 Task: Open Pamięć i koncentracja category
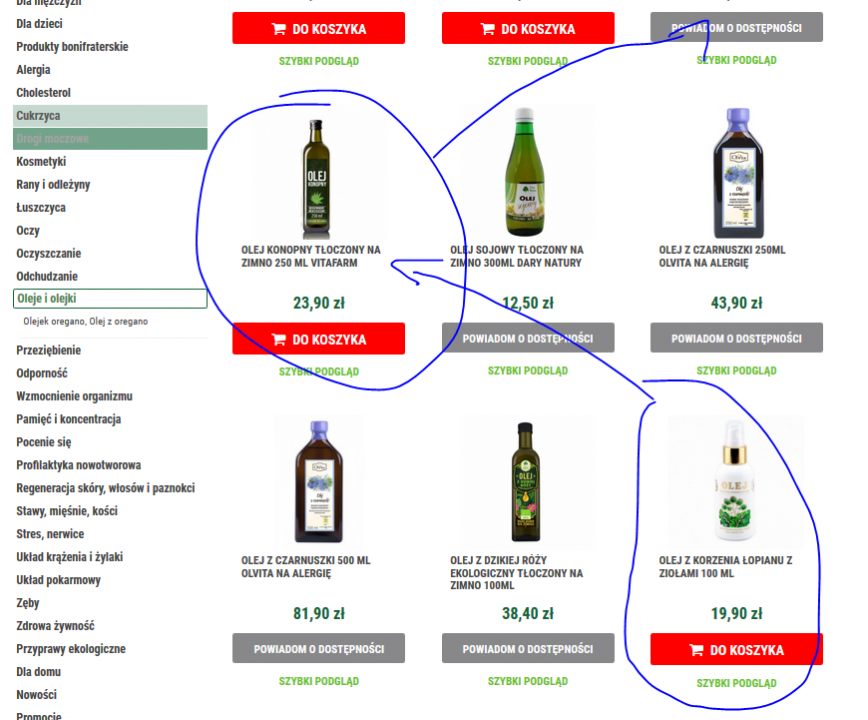[69, 419]
